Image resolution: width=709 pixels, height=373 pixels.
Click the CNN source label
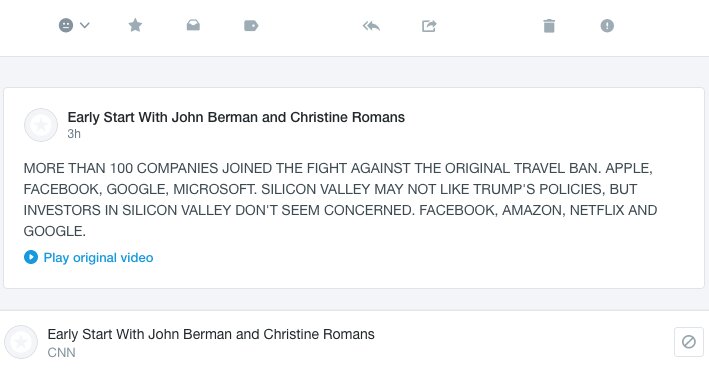(x=61, y=353)
